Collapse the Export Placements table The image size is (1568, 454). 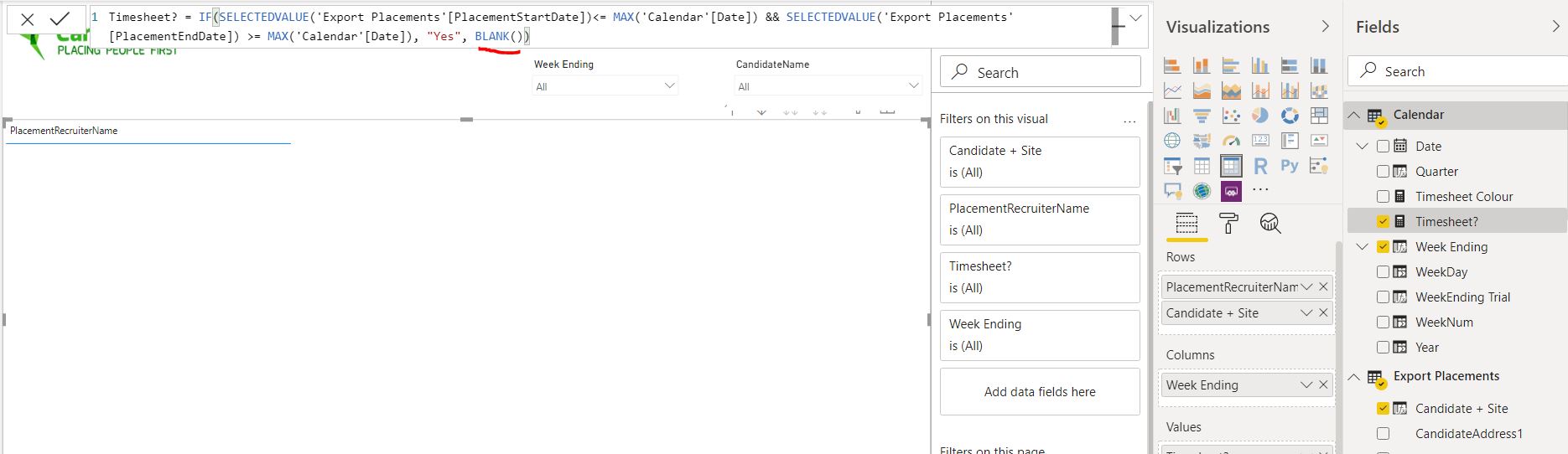point(1354,376)
